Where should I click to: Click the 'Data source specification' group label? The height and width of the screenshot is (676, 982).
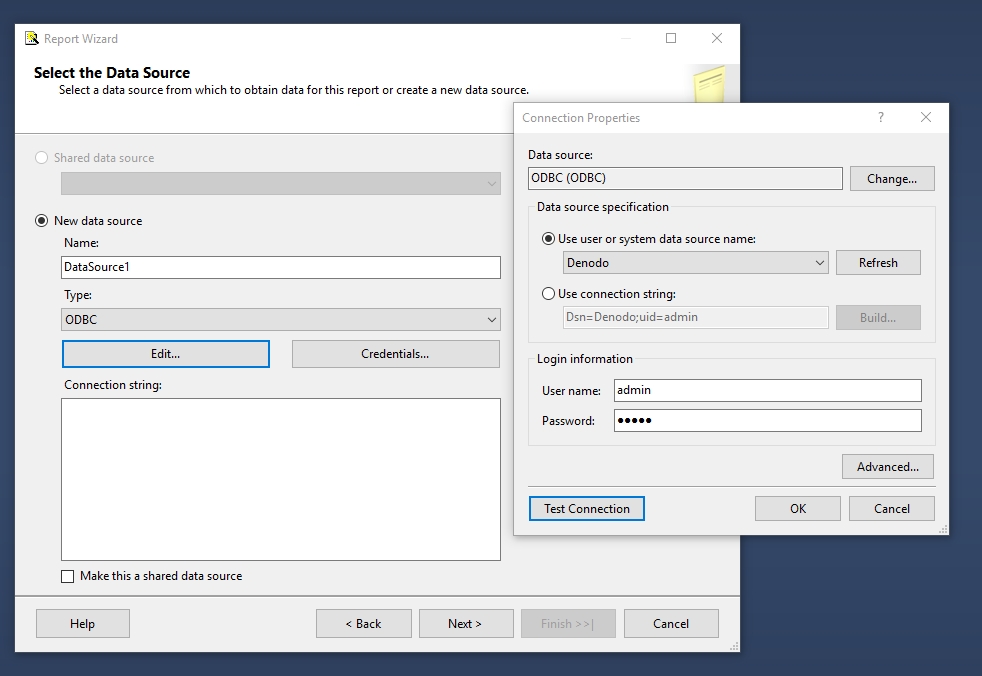tap(602, 207)
